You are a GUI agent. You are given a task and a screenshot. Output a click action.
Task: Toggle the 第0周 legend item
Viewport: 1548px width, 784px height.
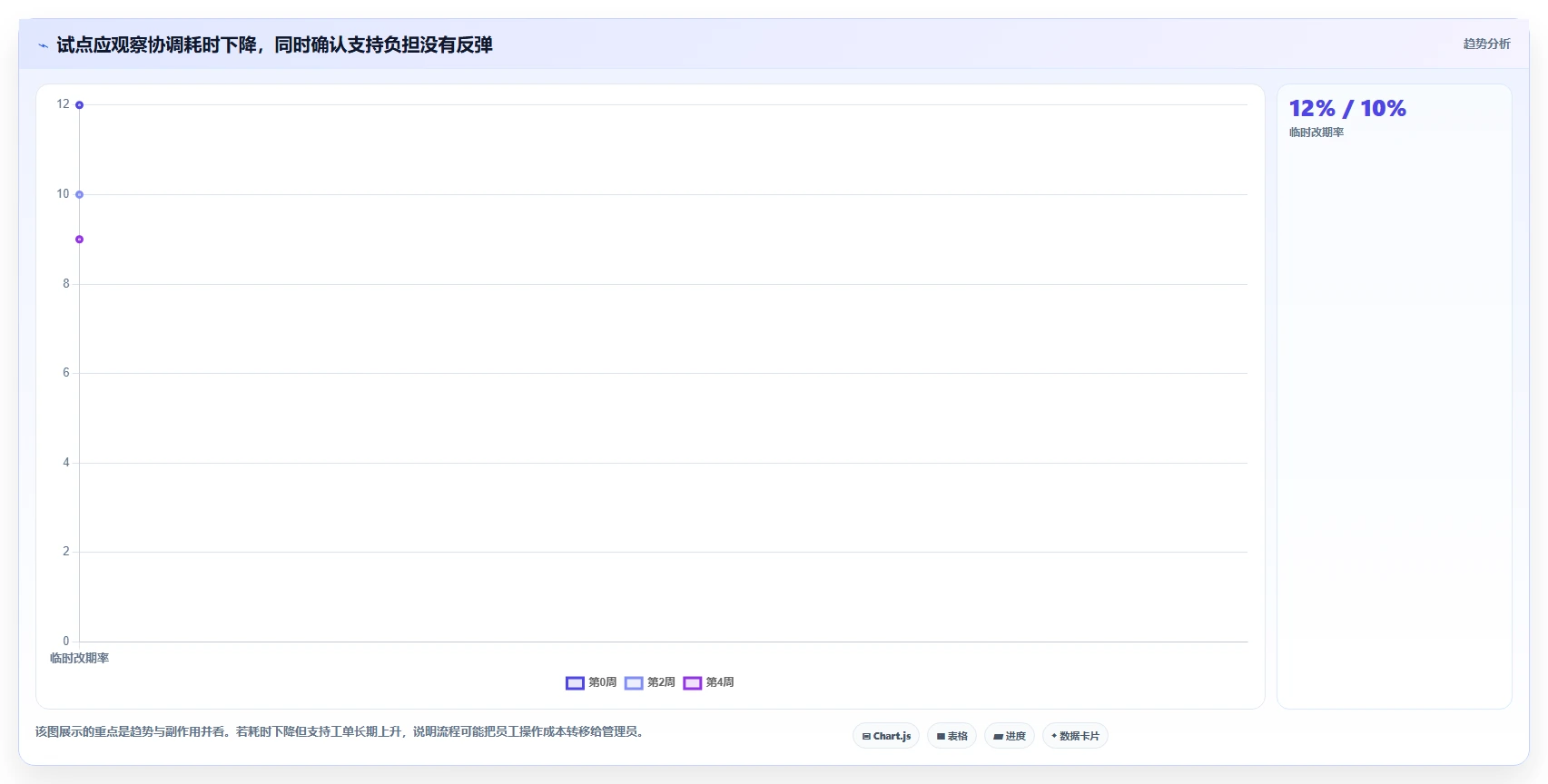coord(591,682)
